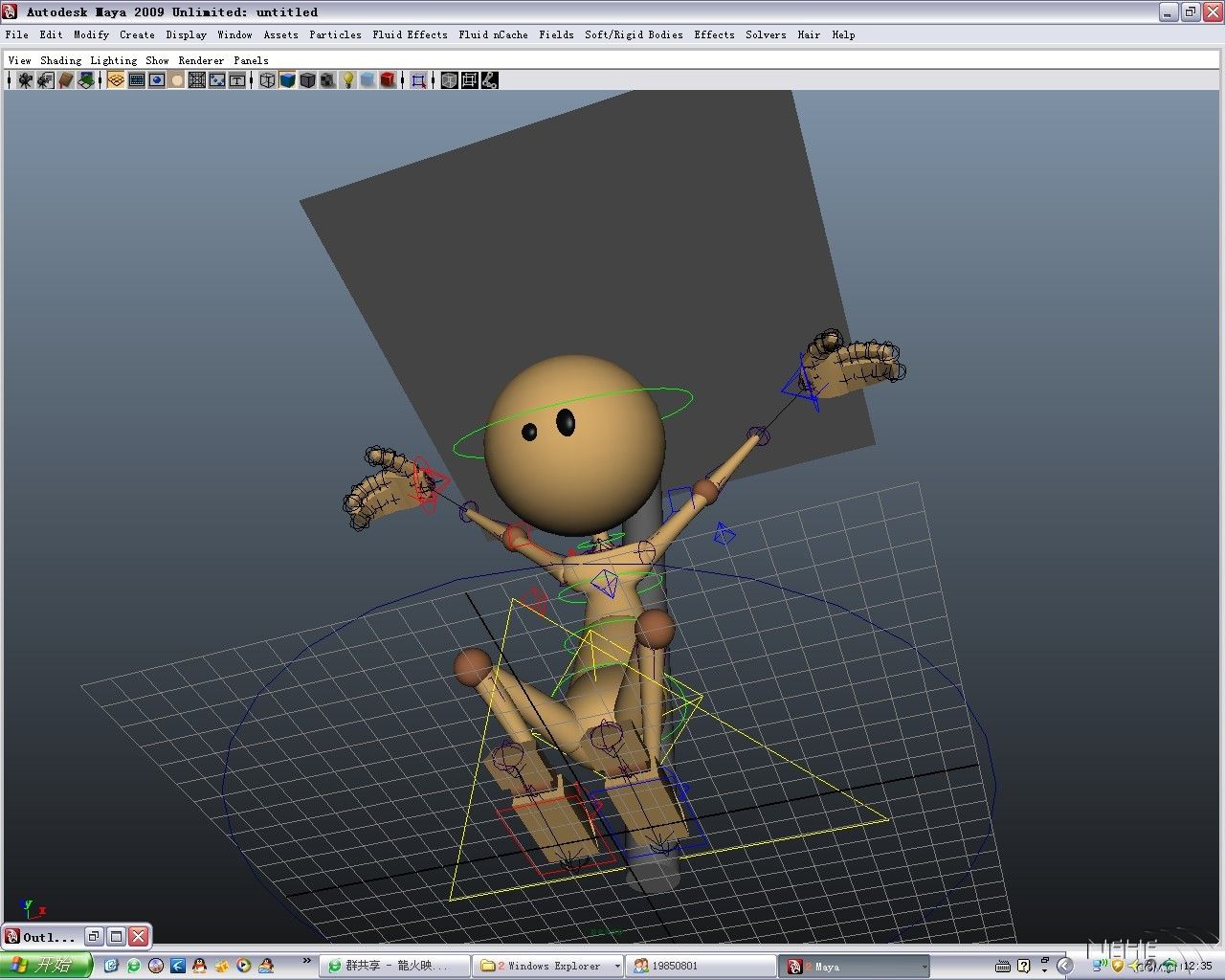The width and height of the screenshot is (1225, 980).
Task: Click the Windows Start button
Action: tap(46, 966)
